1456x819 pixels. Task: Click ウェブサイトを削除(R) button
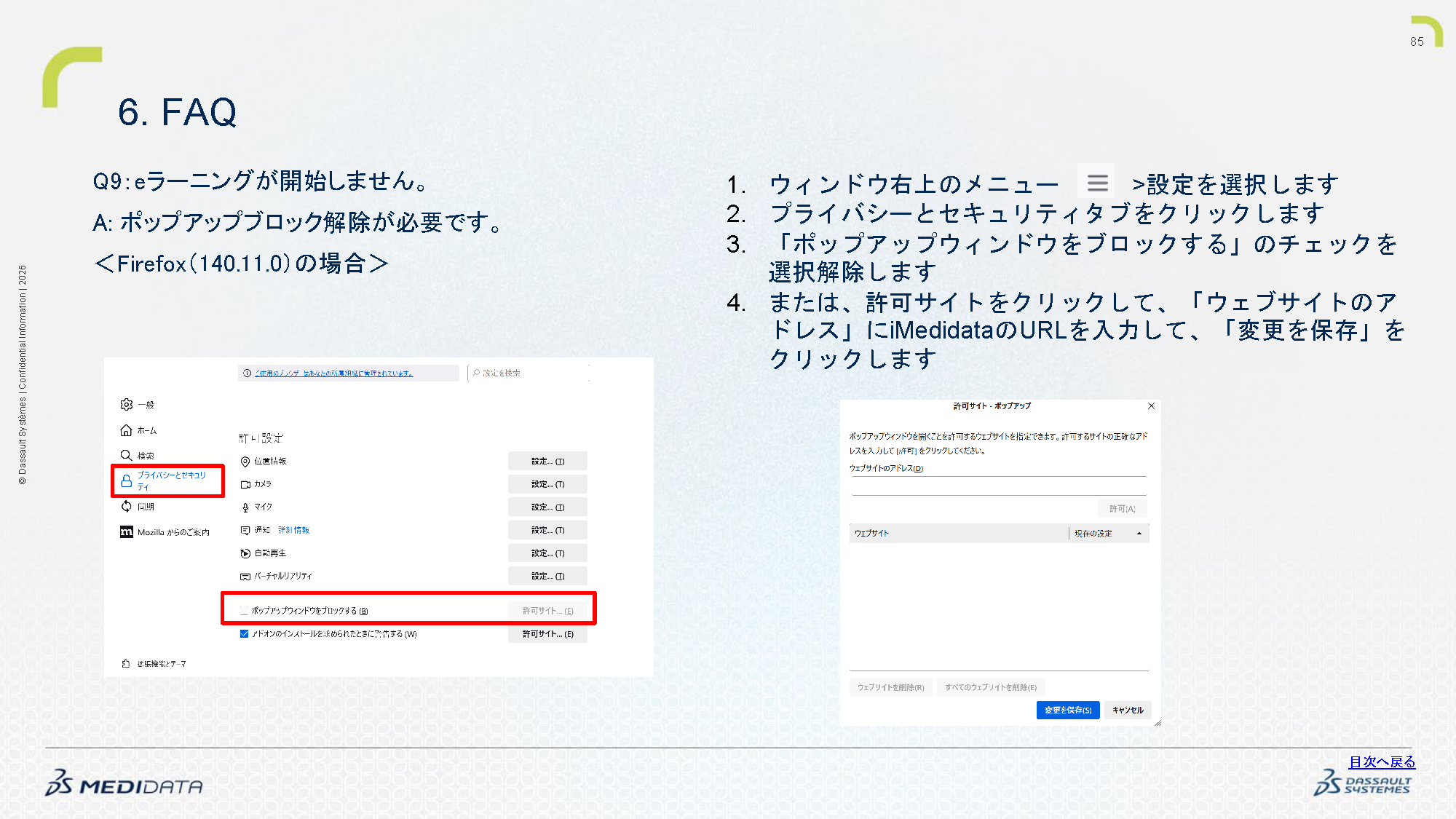890,687
